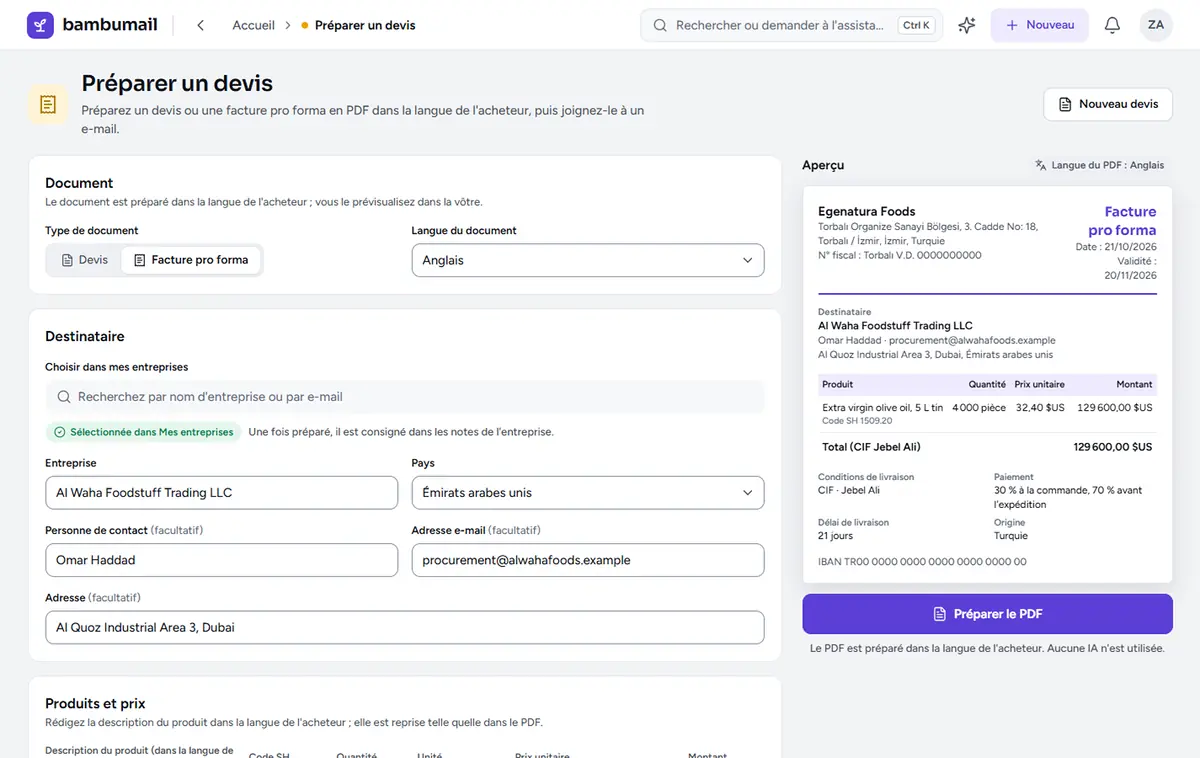Click CIF · Jebel Ali delivery terms

tap(849, 490)
